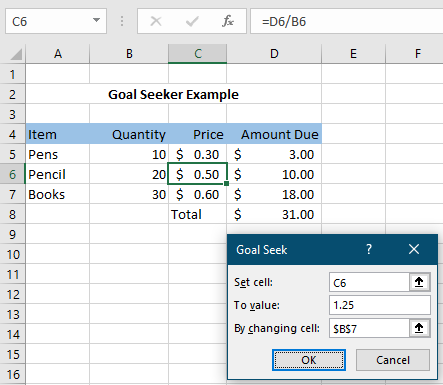Select row 8 header

pos(13,214)
